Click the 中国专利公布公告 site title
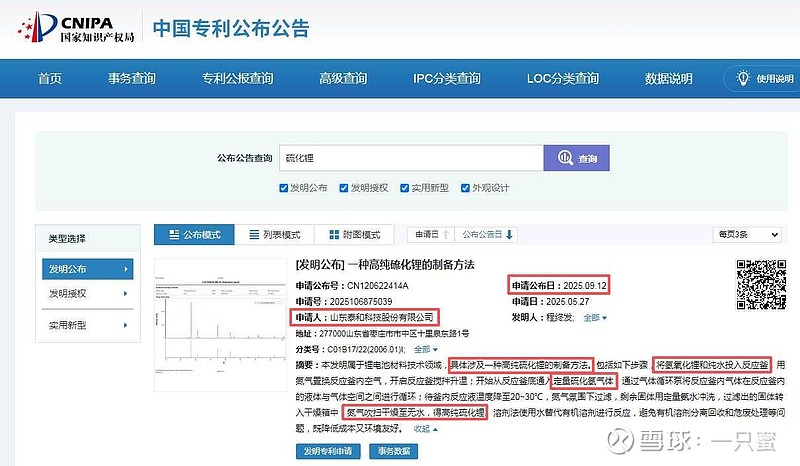Screen dimensions: 800x466 point(231,28)
